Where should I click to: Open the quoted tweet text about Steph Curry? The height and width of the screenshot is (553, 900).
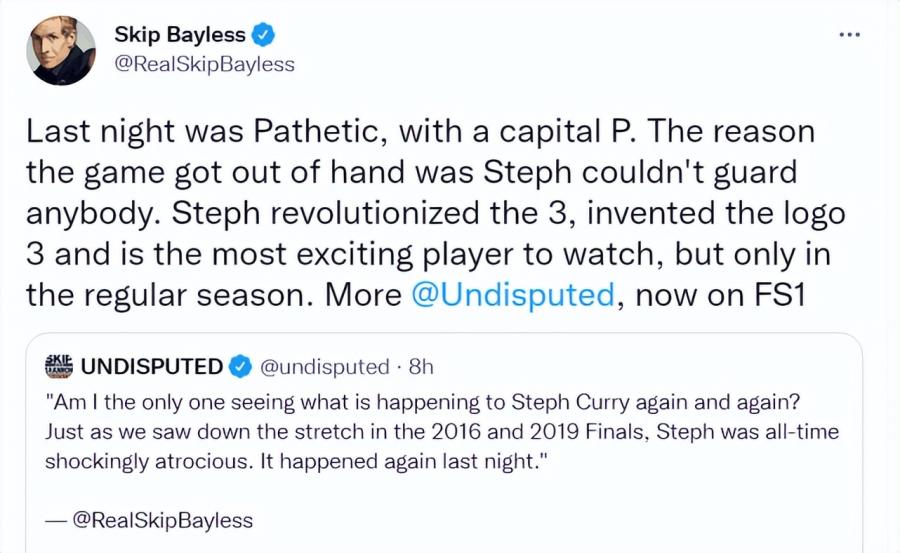[442, 432]
